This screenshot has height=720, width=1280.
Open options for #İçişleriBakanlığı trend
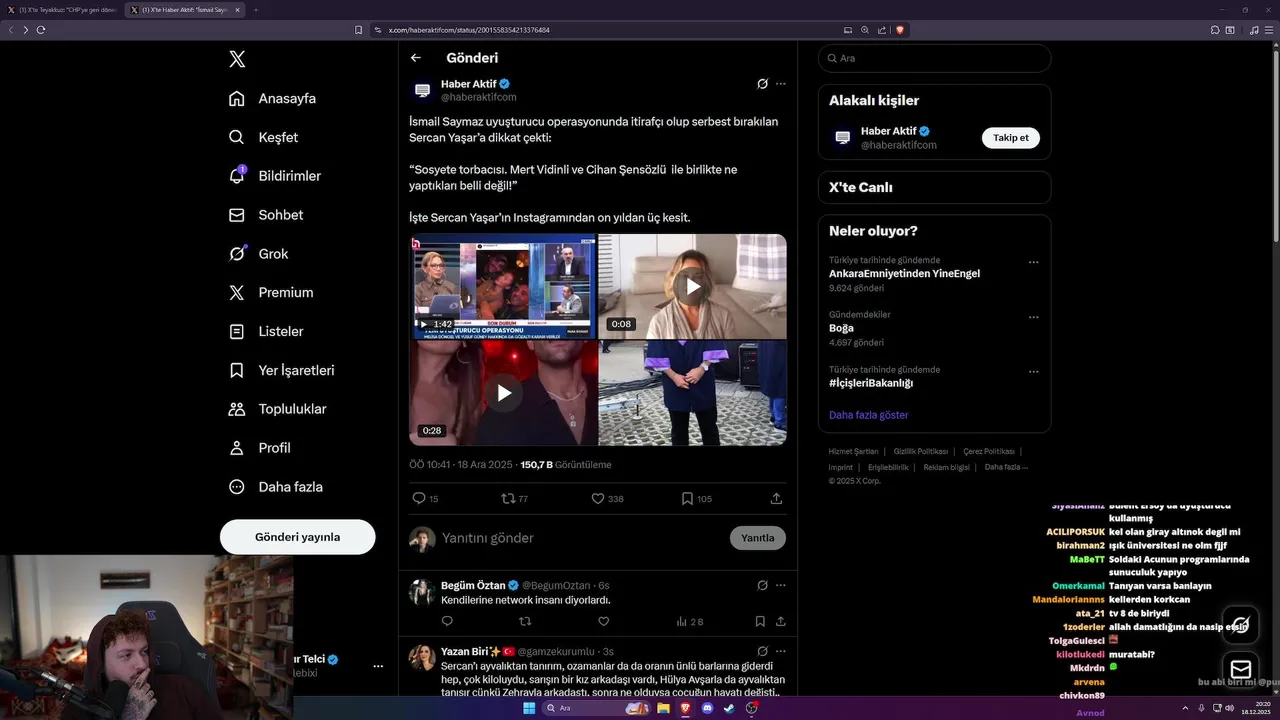pos(1033,372)
